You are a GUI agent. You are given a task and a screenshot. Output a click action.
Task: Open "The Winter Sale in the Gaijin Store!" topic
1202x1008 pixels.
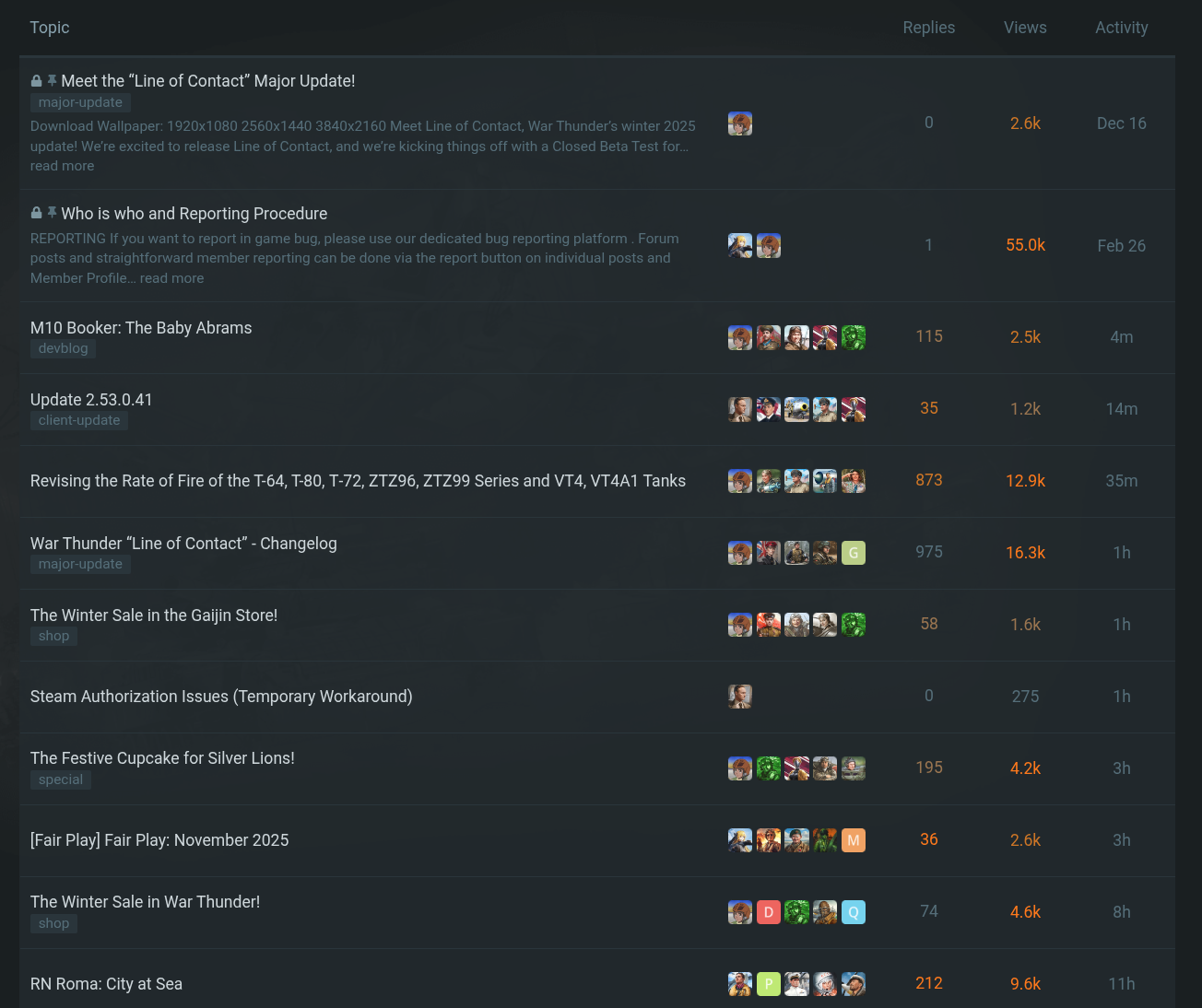click(x=154, y=615)
